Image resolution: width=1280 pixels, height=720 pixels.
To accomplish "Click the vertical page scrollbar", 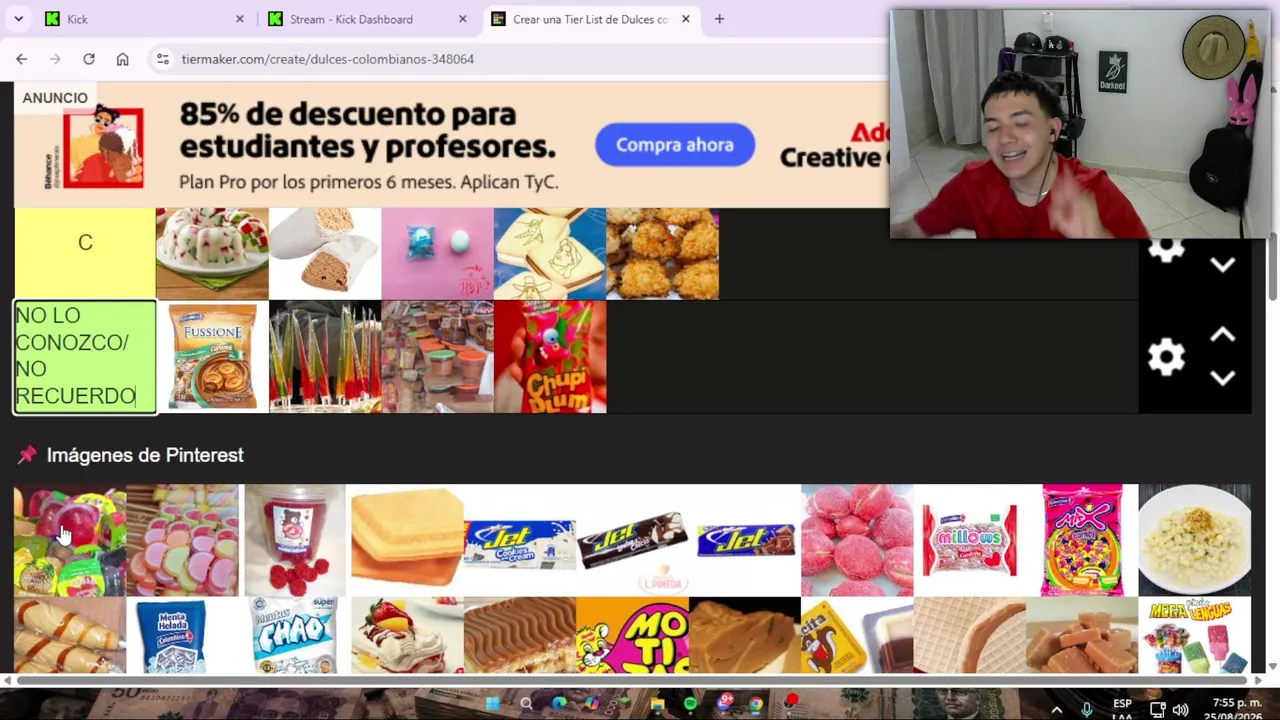I will coord(1272,266).
